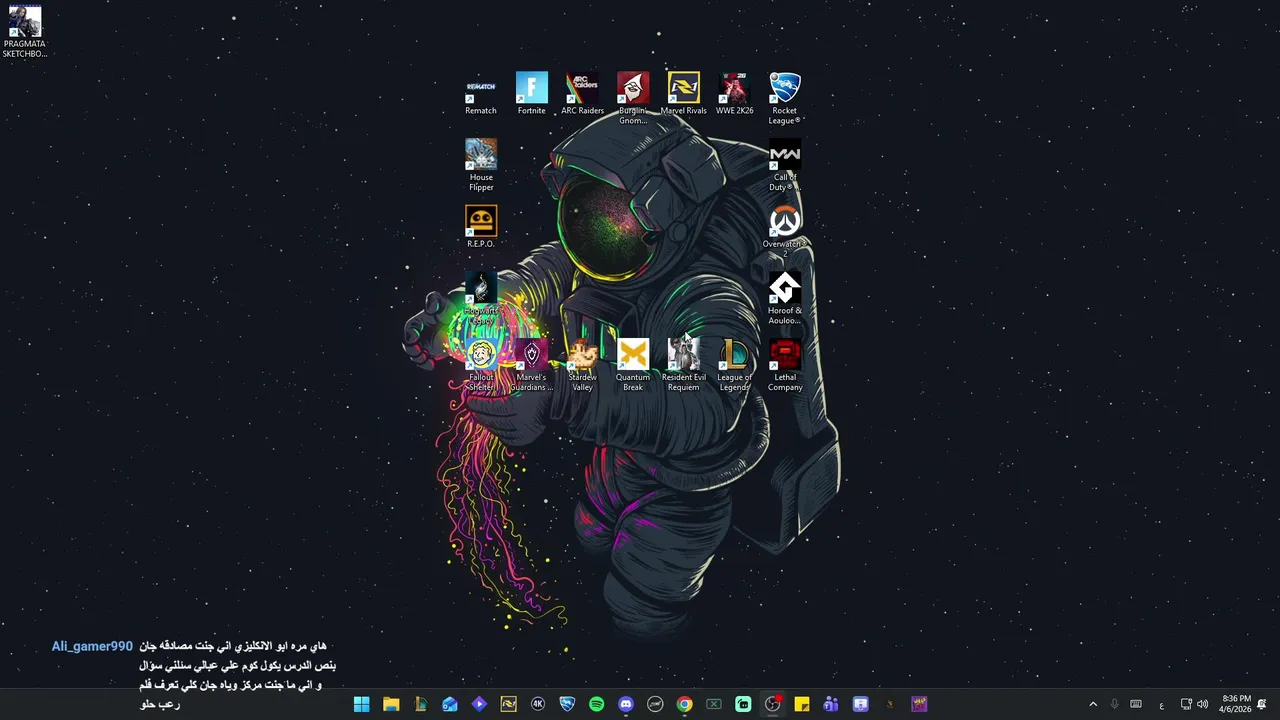The height and width of the screenshot is (720, 1280).
Task: Switch to Google Chrome on the taskbar
Action: coord(684,704)
